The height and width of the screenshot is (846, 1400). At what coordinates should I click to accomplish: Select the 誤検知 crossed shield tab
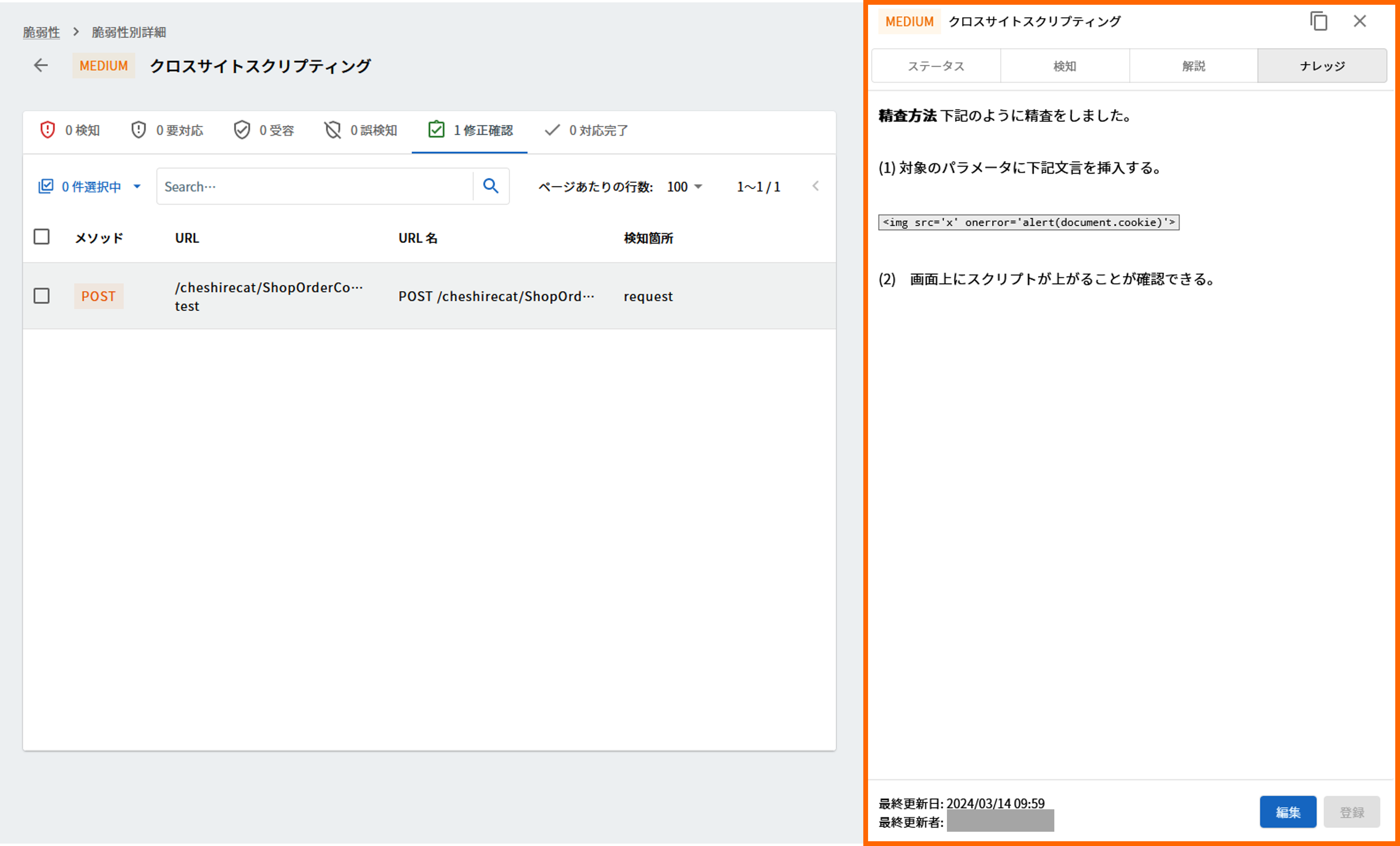tap(360, 130)
